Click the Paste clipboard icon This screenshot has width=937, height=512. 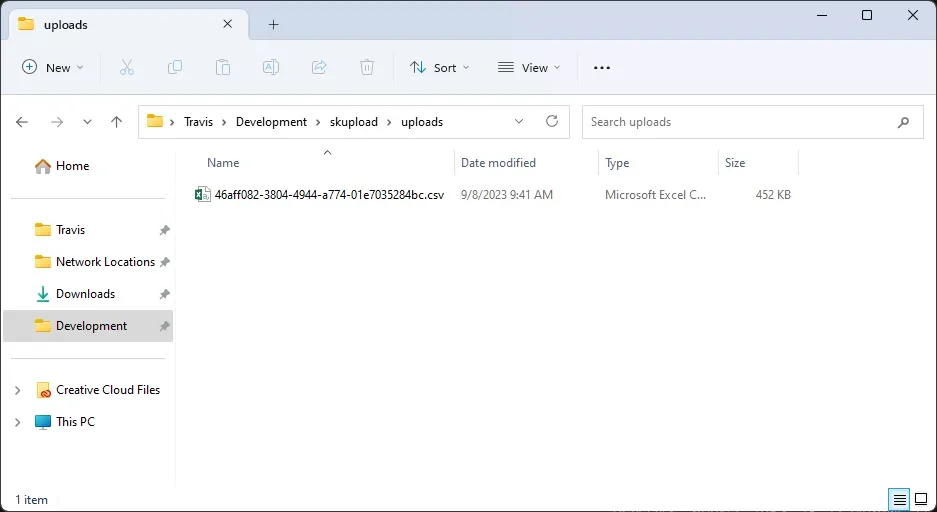pyautogui.click(x=223, y=67)
